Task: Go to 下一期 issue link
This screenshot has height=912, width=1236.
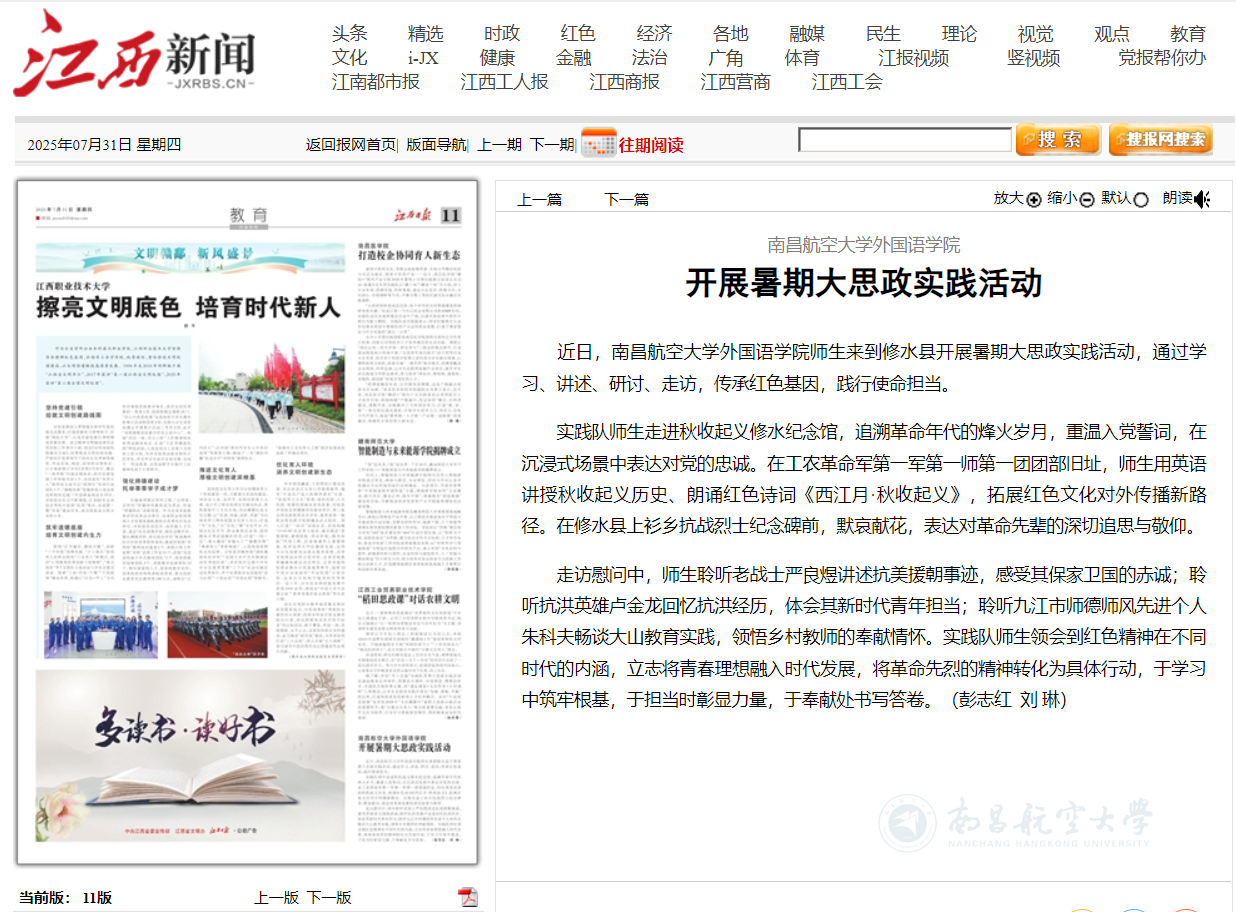Action: (552, 144)
